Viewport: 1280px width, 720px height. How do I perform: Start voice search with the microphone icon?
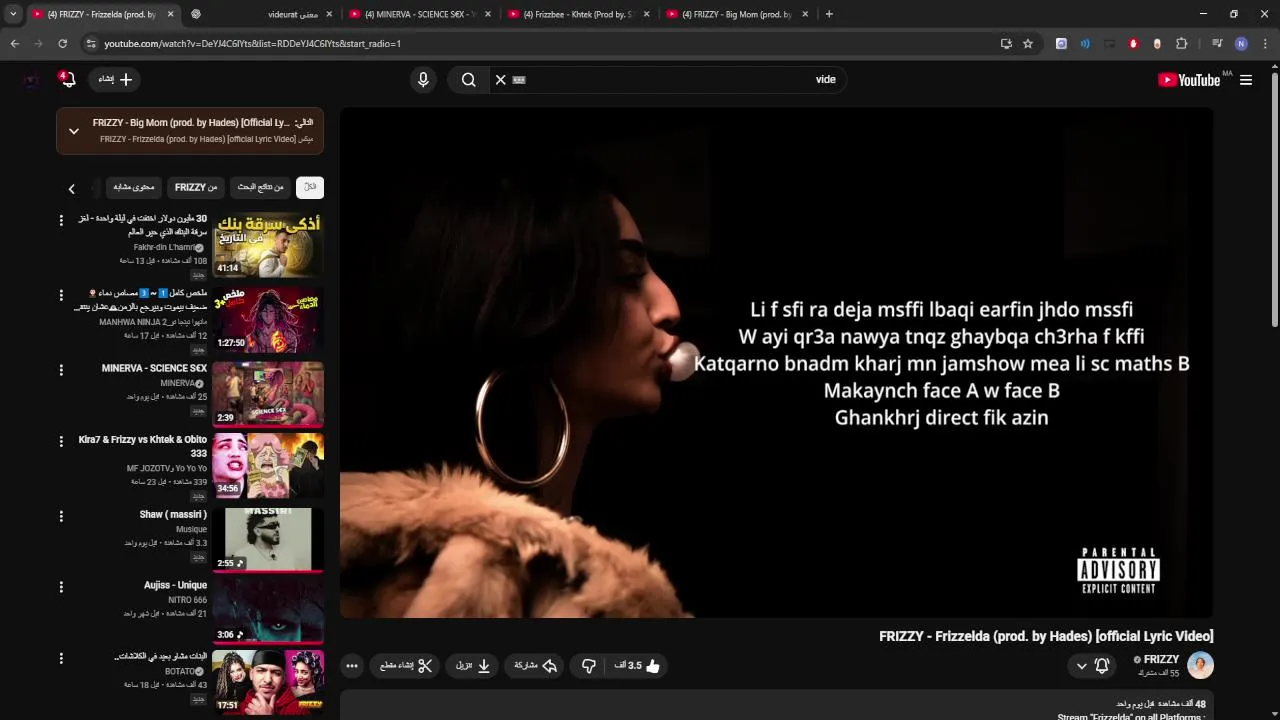tap(423, 80)
